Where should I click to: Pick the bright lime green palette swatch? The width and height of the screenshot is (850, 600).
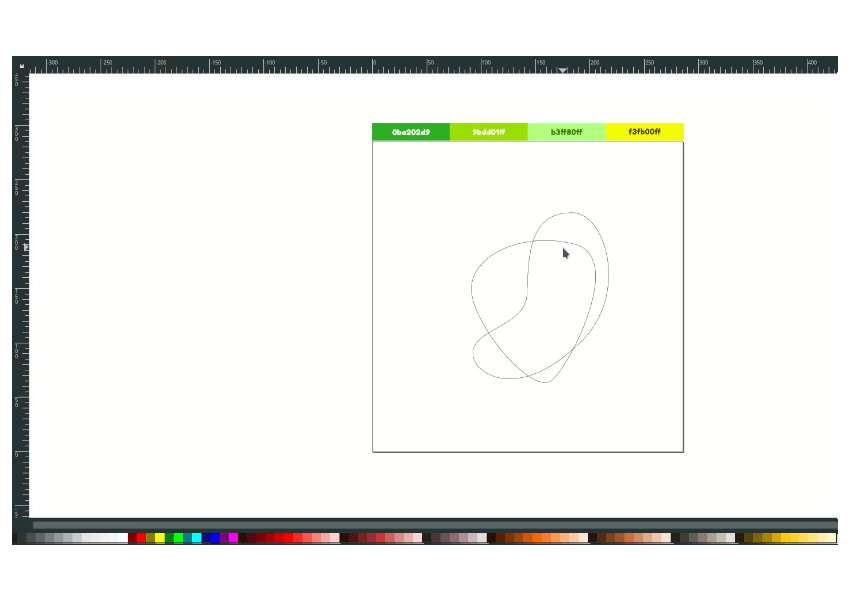tap(178, 538)
